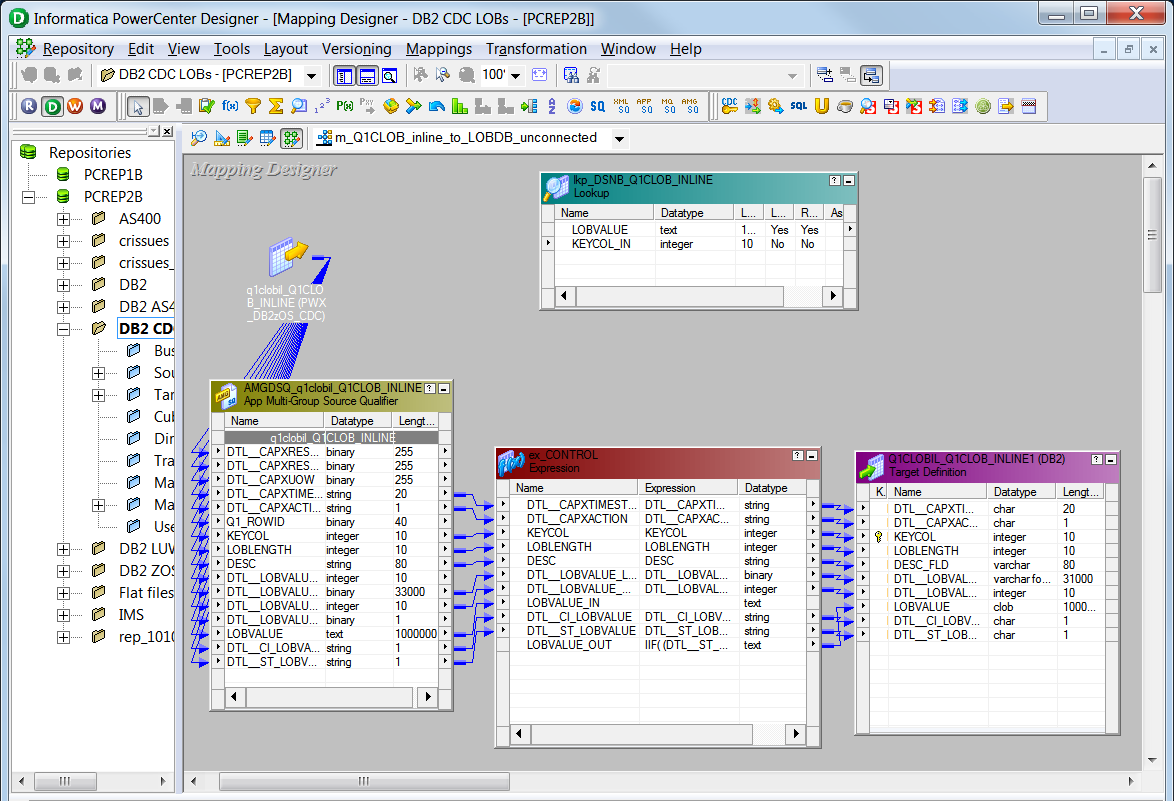Click the Repository Manager R icon
1174x801 pixels.
click(29, 106)
